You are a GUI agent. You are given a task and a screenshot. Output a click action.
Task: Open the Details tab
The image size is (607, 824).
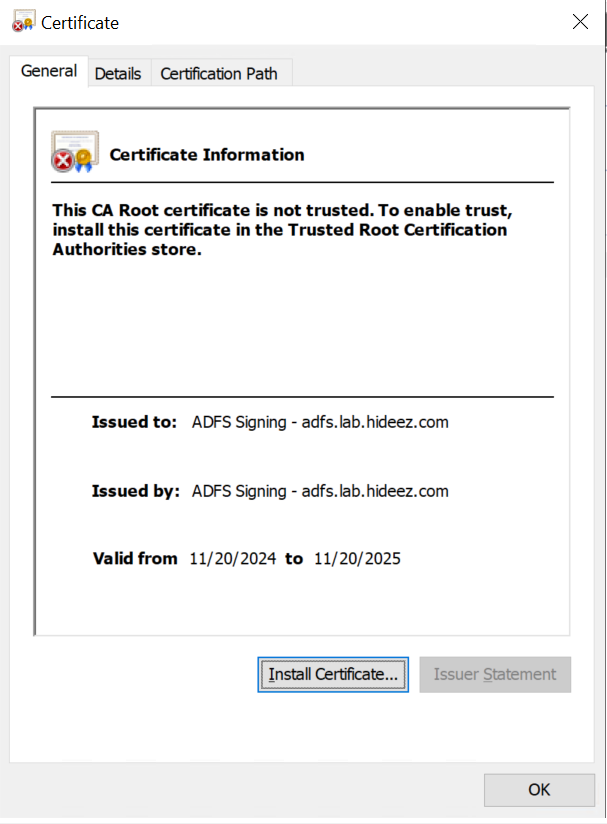click(118, 74)
